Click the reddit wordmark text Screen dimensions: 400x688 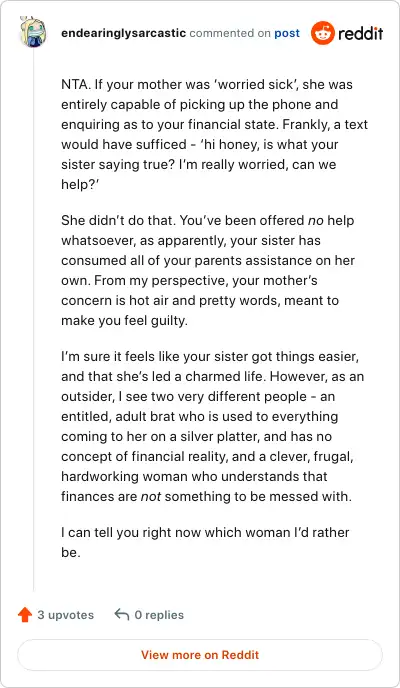click(361, 33)
